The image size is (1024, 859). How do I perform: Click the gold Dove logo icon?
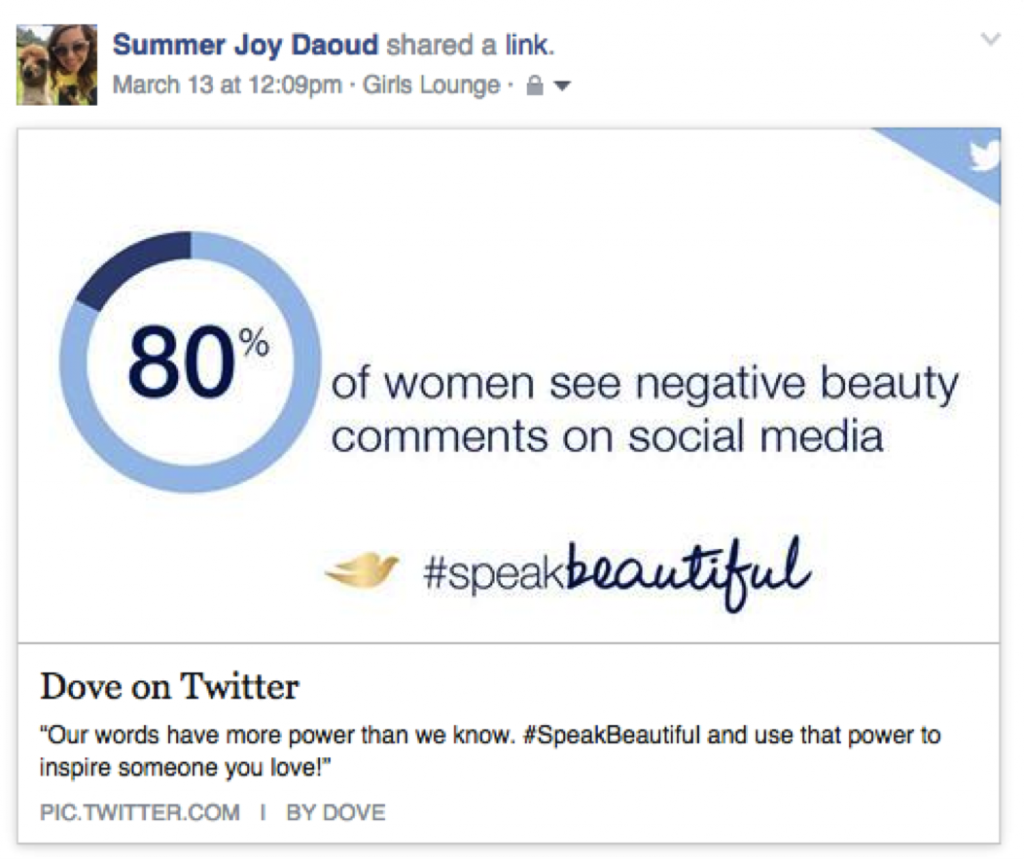(x=362, y=570)
